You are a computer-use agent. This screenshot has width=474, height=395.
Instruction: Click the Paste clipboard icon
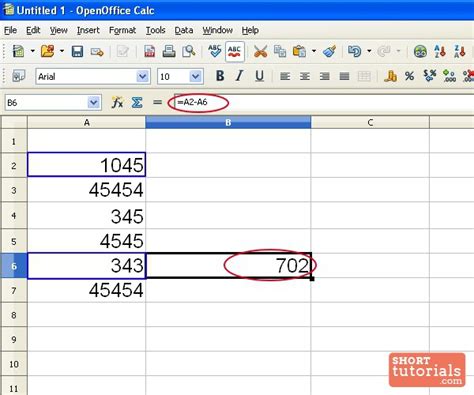pos(299,52)
